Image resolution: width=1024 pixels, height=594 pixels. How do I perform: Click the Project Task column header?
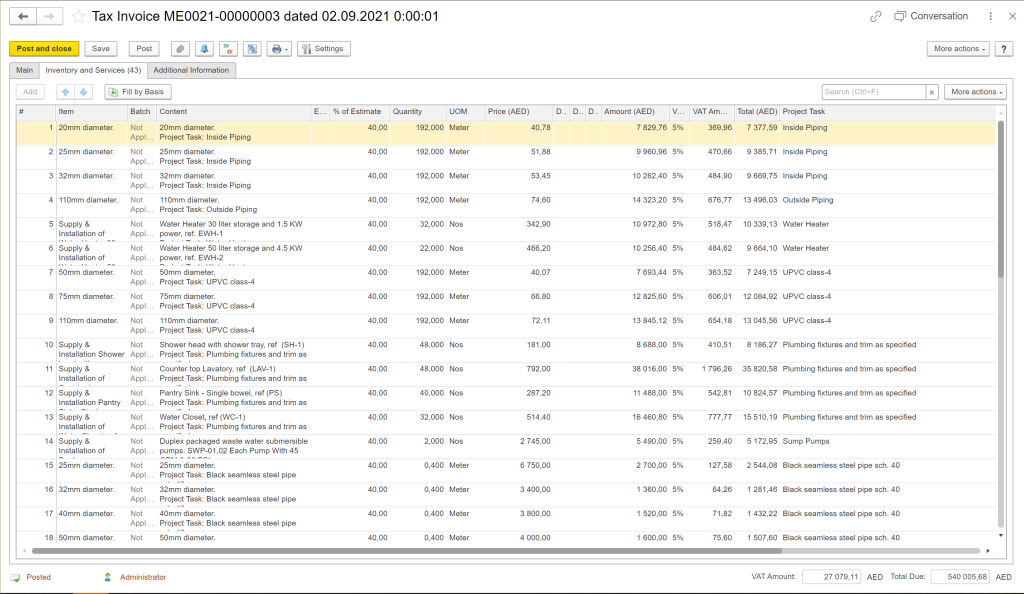(x=888, y=112)
